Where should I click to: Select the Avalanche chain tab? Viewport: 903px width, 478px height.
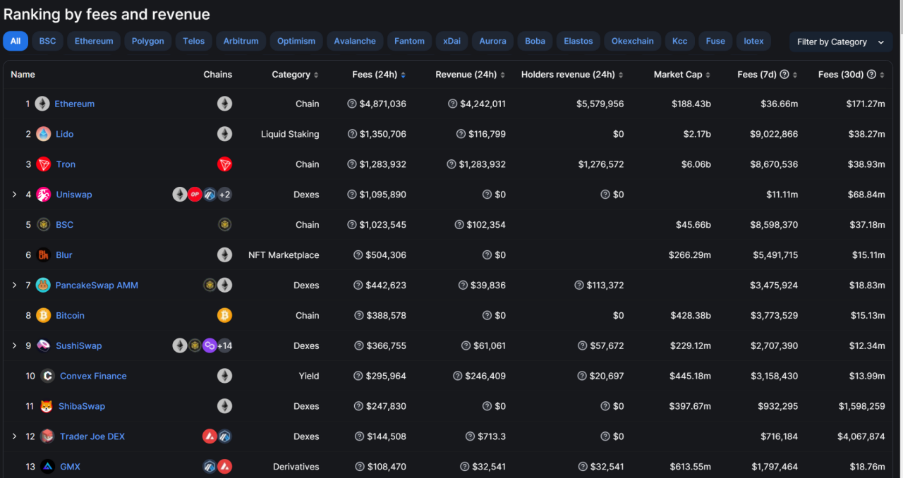click(355, 41)
